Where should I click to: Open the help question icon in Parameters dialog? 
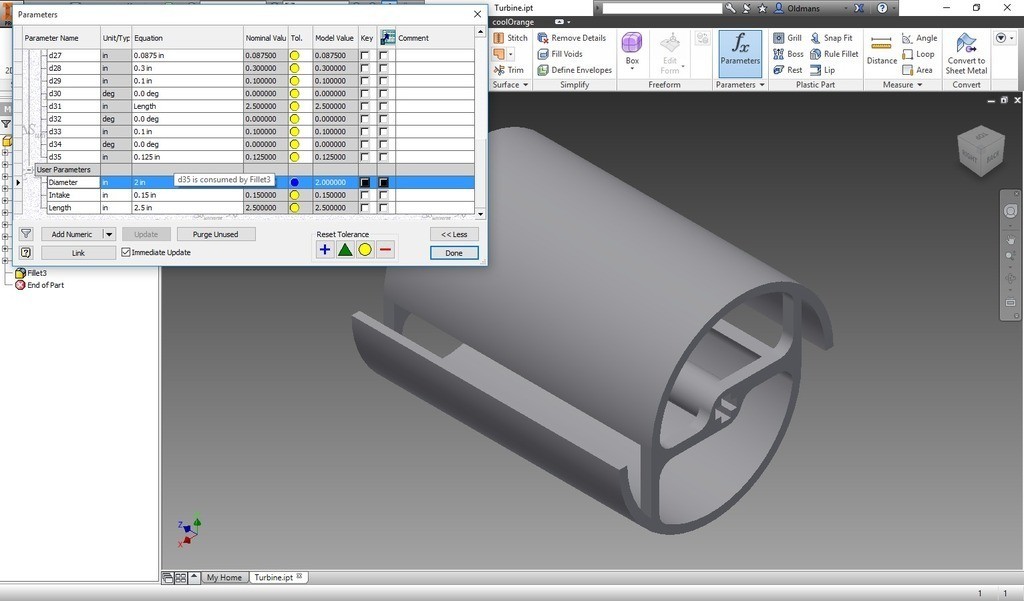(x=26, y=252)
